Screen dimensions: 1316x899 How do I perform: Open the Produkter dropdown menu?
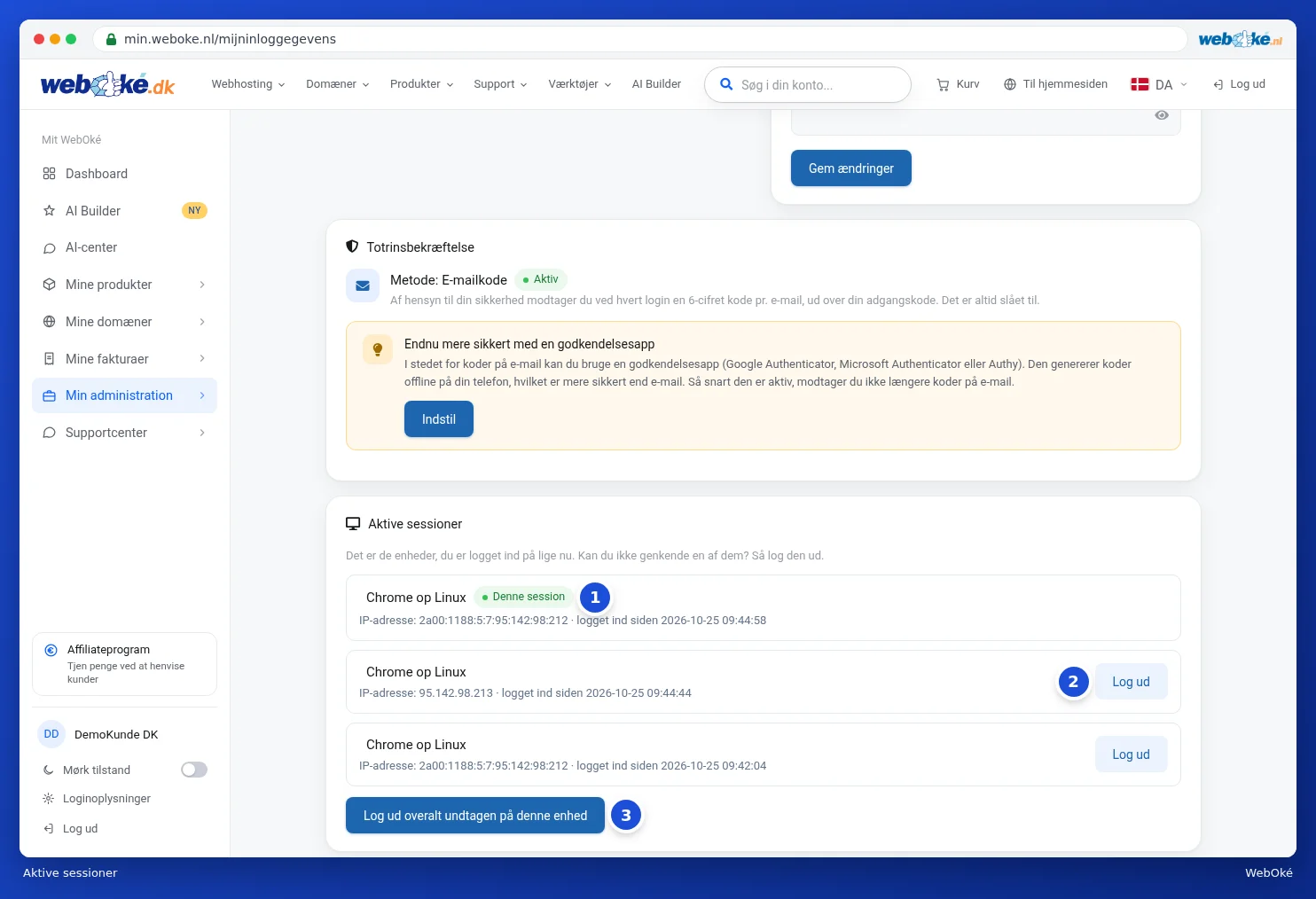tap(422, 84)
